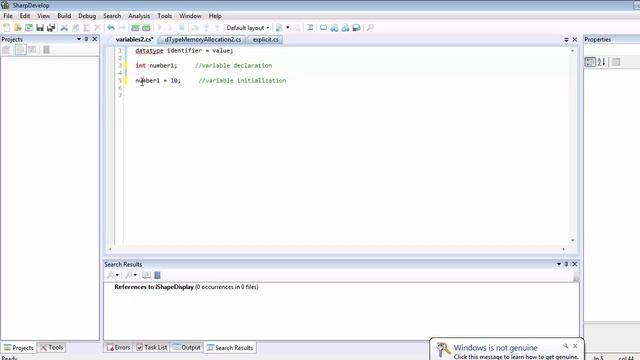
Task: Open the editor tab list dropdown
Action: 567,40
